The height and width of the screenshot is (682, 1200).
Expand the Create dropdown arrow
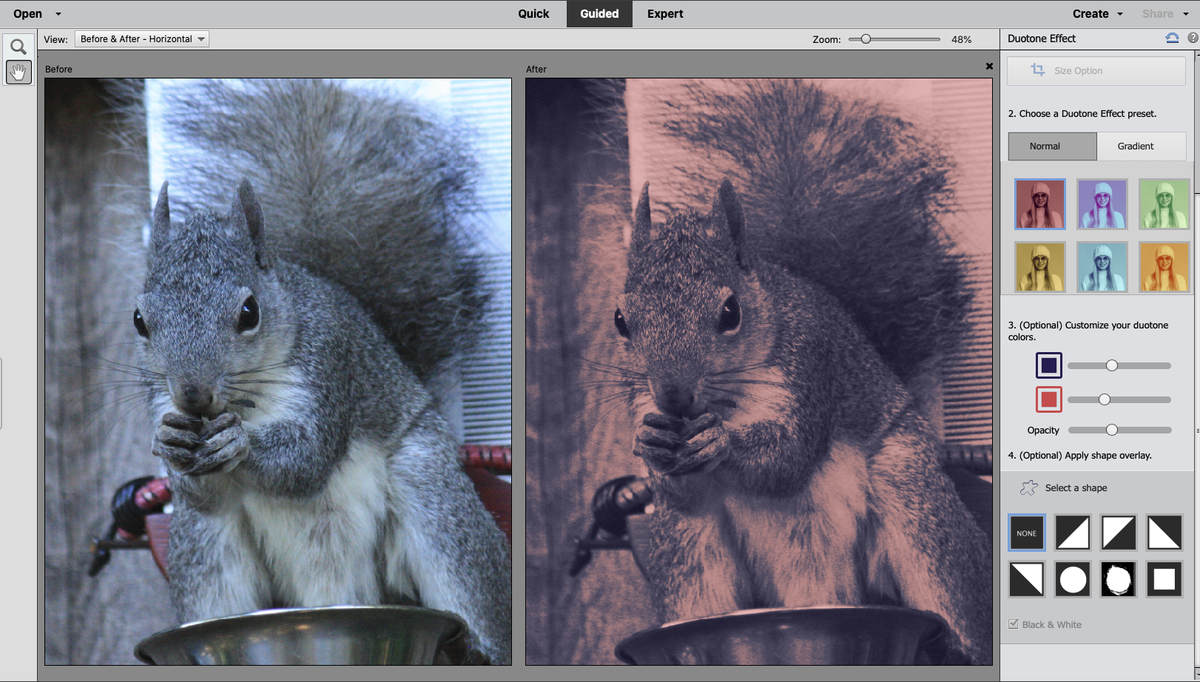1120,14
